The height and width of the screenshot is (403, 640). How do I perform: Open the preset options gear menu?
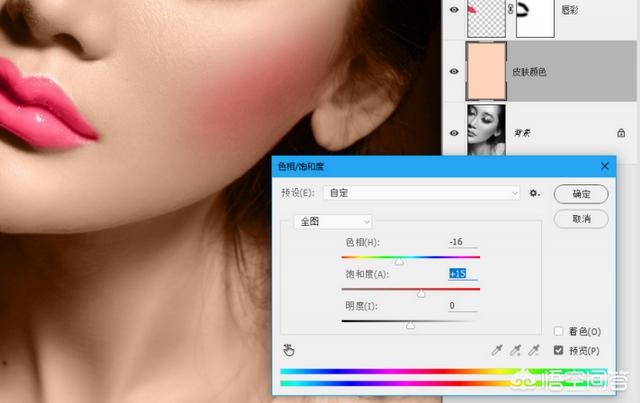(x=534, y=193)
